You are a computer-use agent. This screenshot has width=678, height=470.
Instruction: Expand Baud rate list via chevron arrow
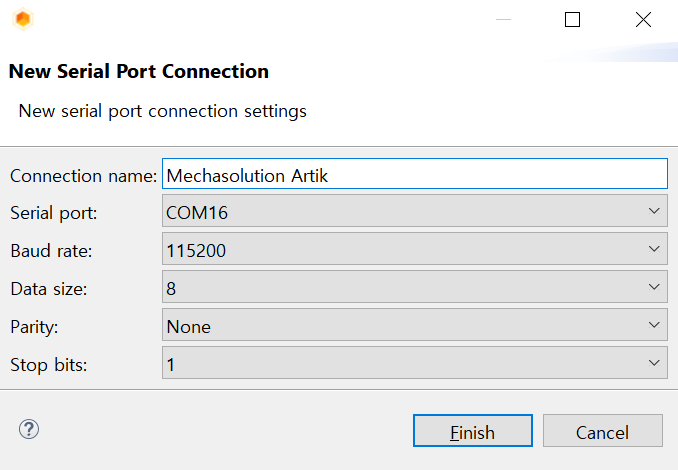tap(654, 249)
